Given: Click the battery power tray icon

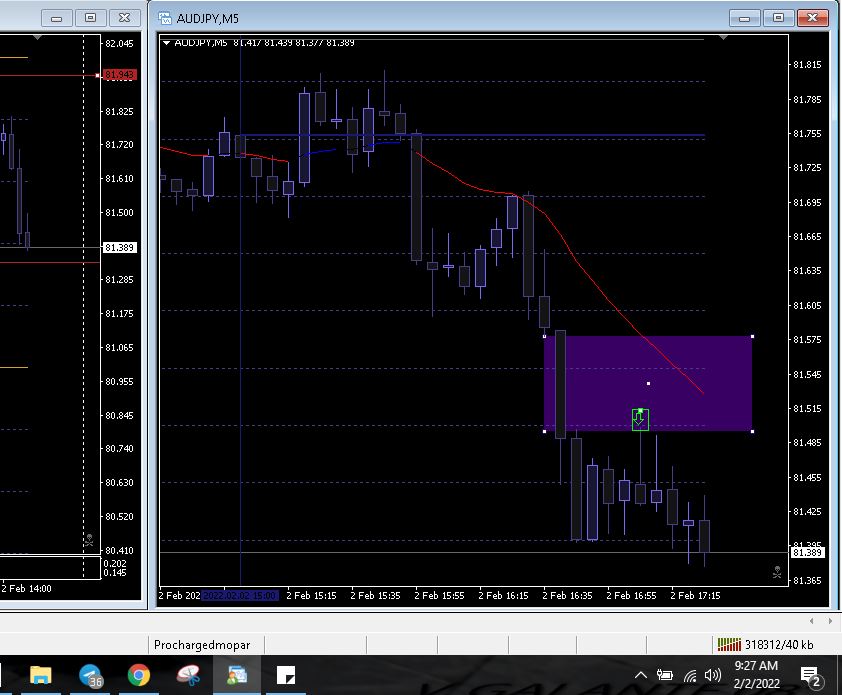Looking at the screenshot, I should coord(665,675).
